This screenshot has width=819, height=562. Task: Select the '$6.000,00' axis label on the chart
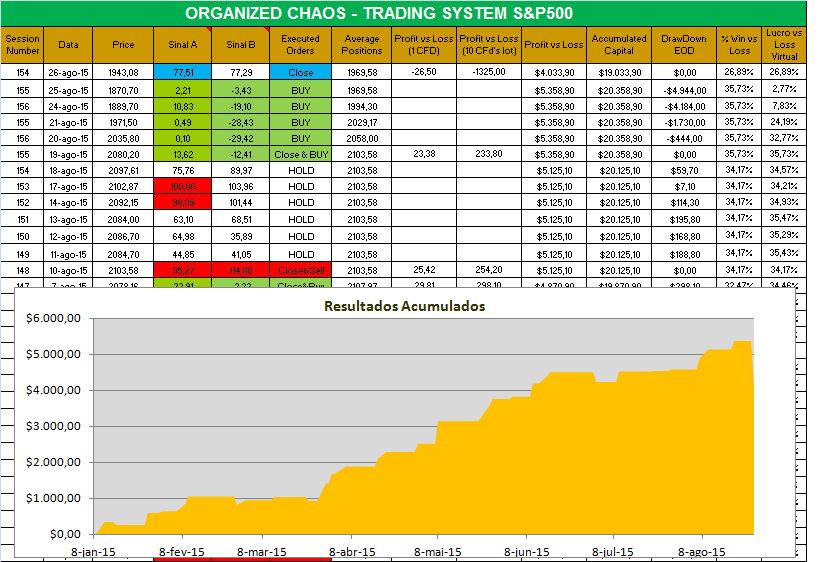(53, 318)
